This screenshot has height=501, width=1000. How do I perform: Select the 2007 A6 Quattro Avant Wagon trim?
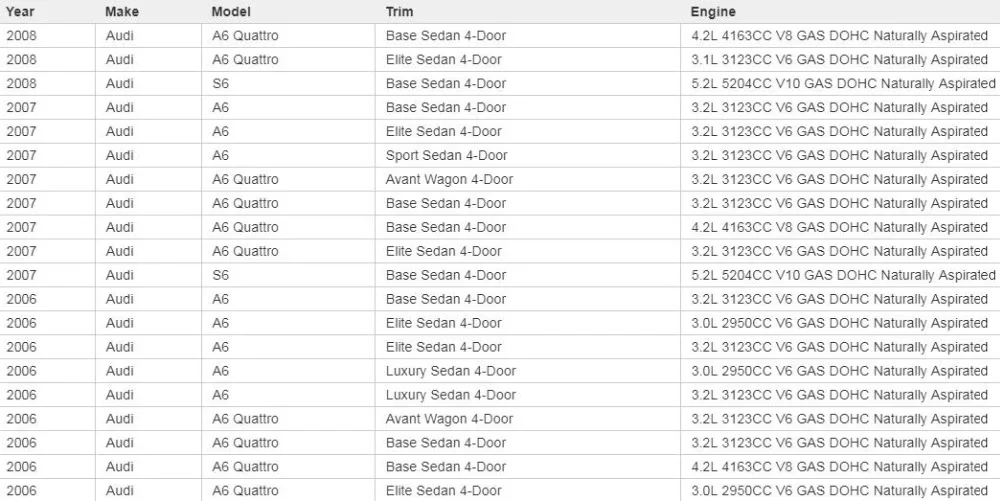pos(449,180)
